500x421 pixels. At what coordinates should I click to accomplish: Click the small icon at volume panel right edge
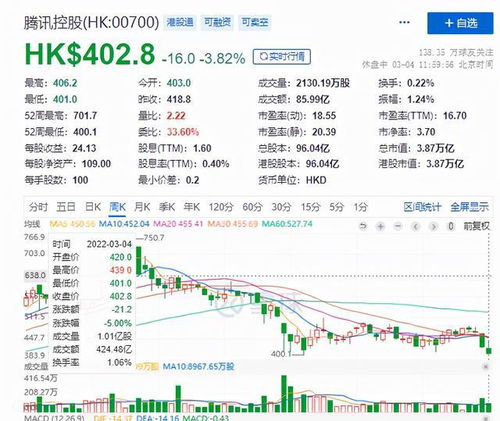486,367
